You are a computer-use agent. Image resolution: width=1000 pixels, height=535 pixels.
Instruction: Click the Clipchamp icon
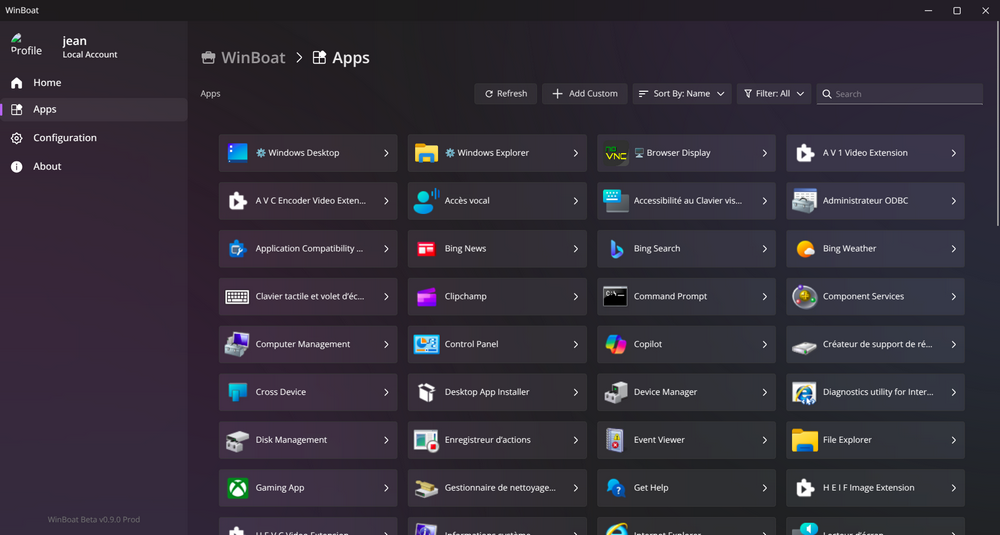click(x=426, y=297)
